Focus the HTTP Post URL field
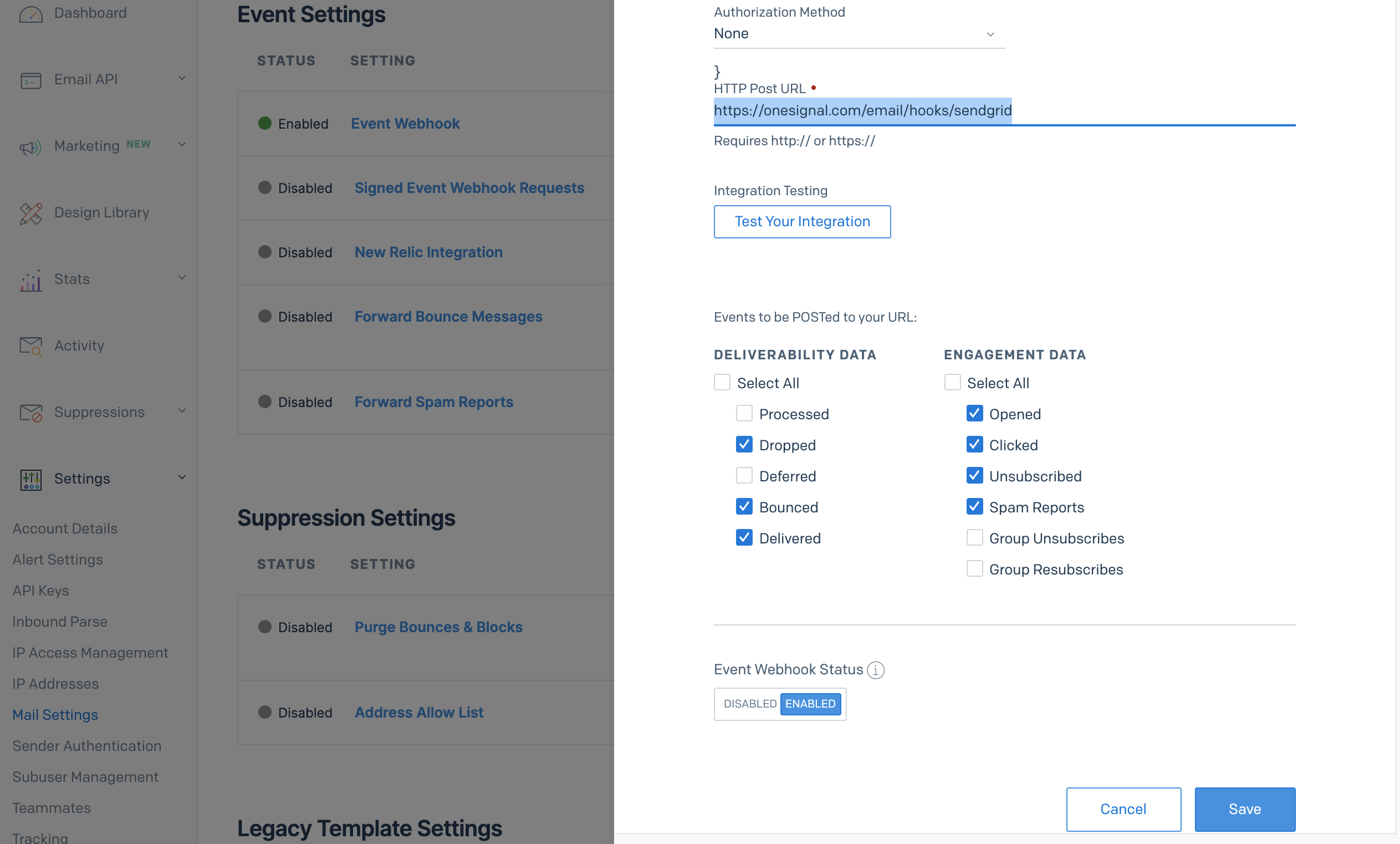This screenshot has height=844, width=1400. [1004, 111]
